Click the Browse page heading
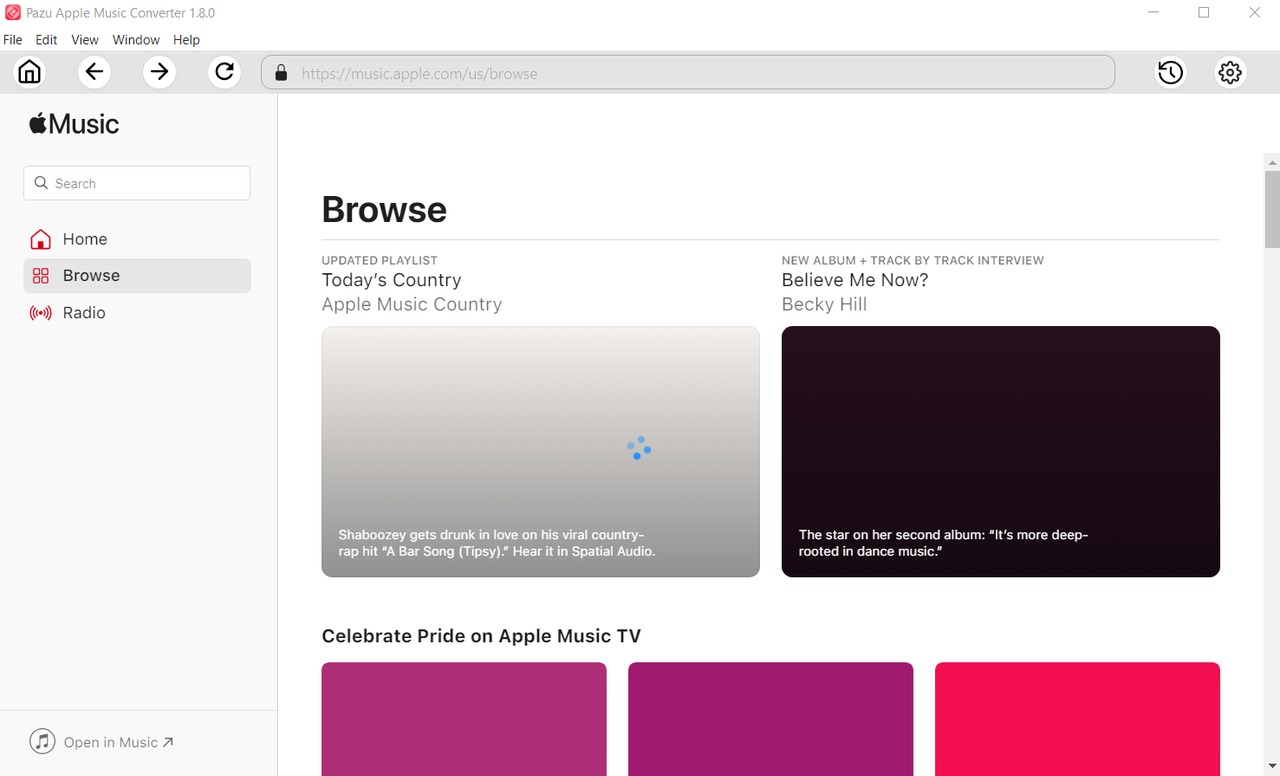Screen dimensions: 1280x776 pyautogui.click(x=384, y=209)
